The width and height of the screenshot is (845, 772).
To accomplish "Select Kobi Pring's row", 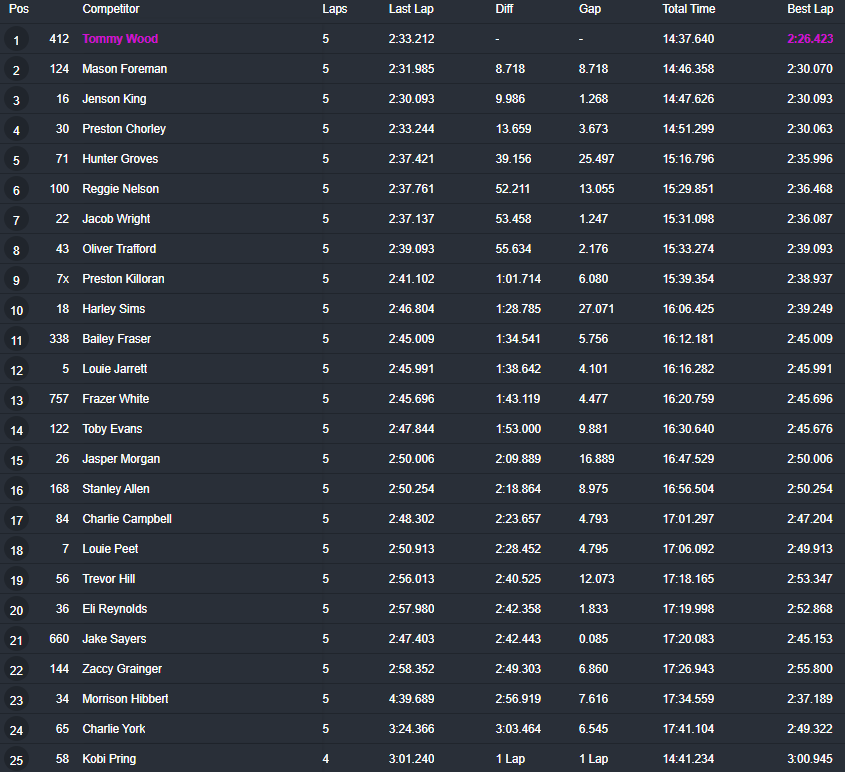I will point(109,759).
